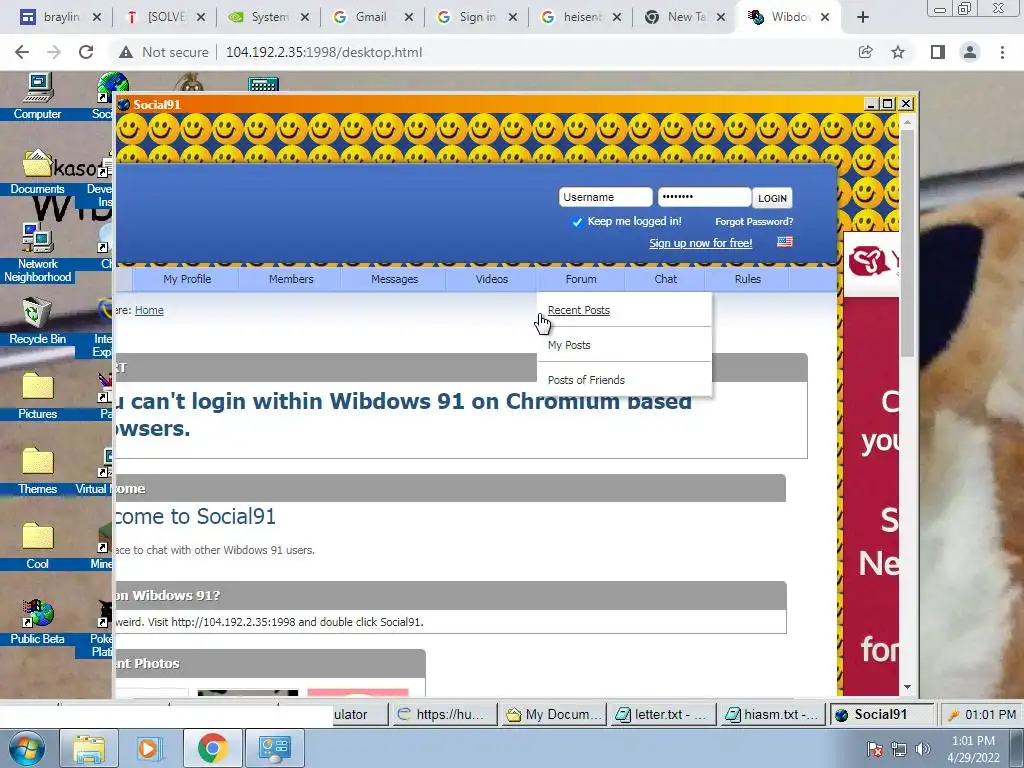Open a new Chrome tab
Viewport: 1024px width, 768px height.
863,17
